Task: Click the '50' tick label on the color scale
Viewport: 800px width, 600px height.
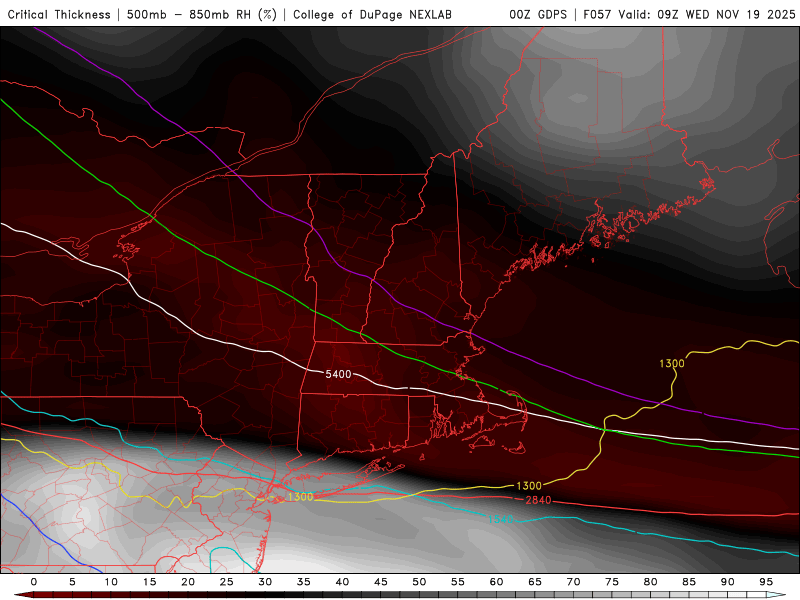Action: [x=419, y=582]
